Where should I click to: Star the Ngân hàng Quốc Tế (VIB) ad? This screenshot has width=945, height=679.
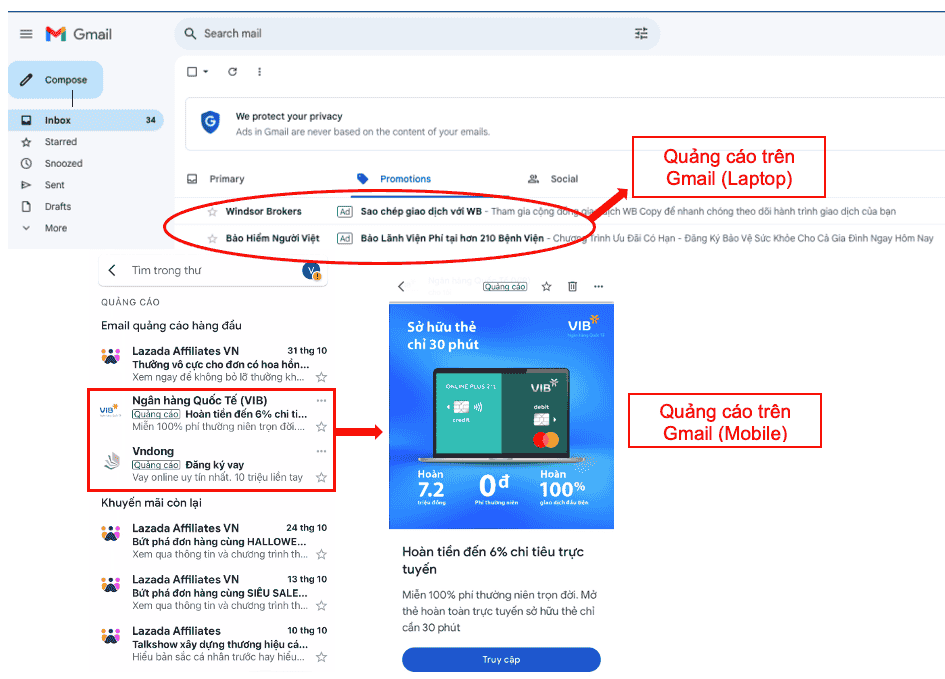[x=322, y=427]
